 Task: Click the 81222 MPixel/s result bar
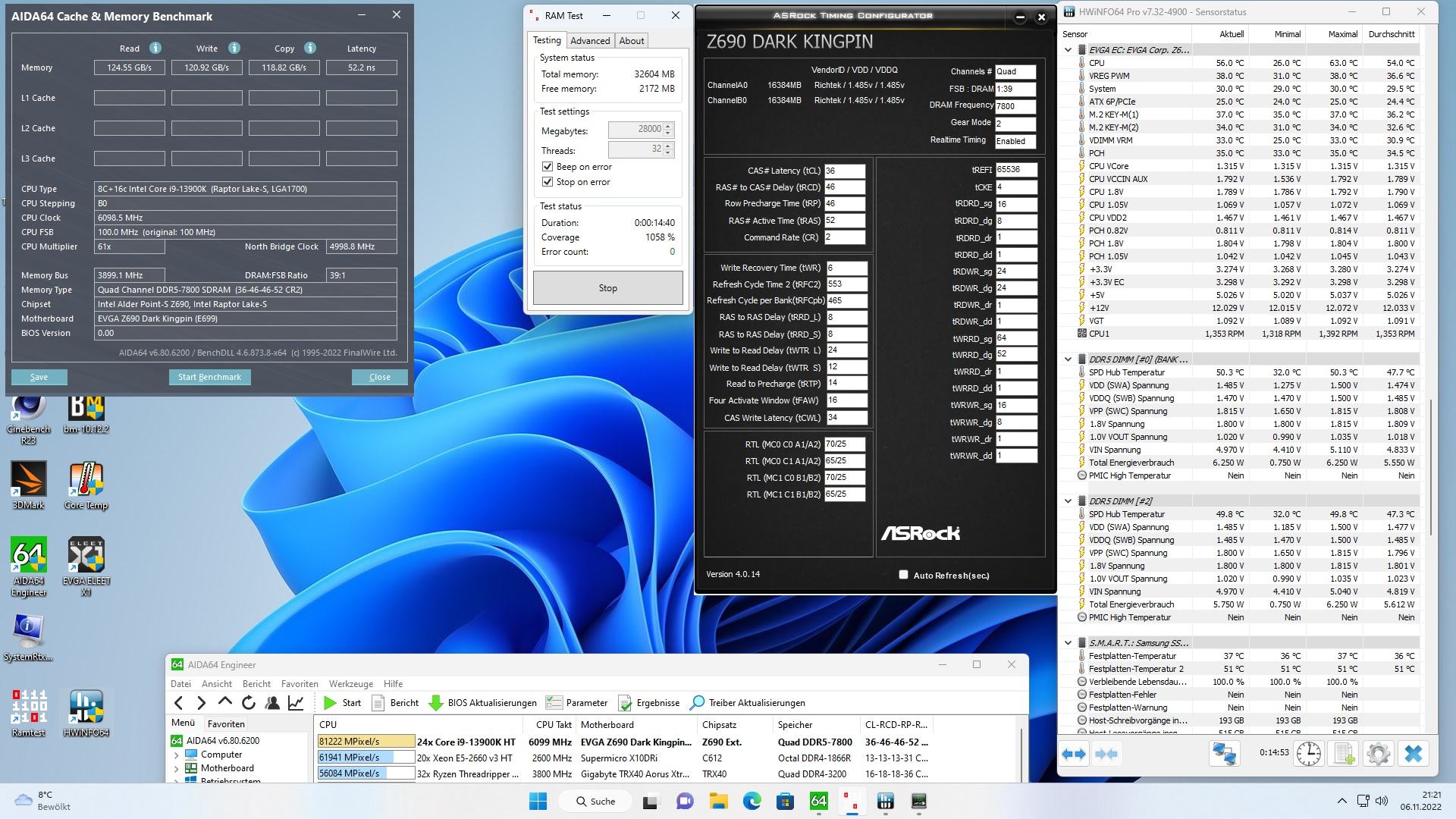[x=366, y=742]
